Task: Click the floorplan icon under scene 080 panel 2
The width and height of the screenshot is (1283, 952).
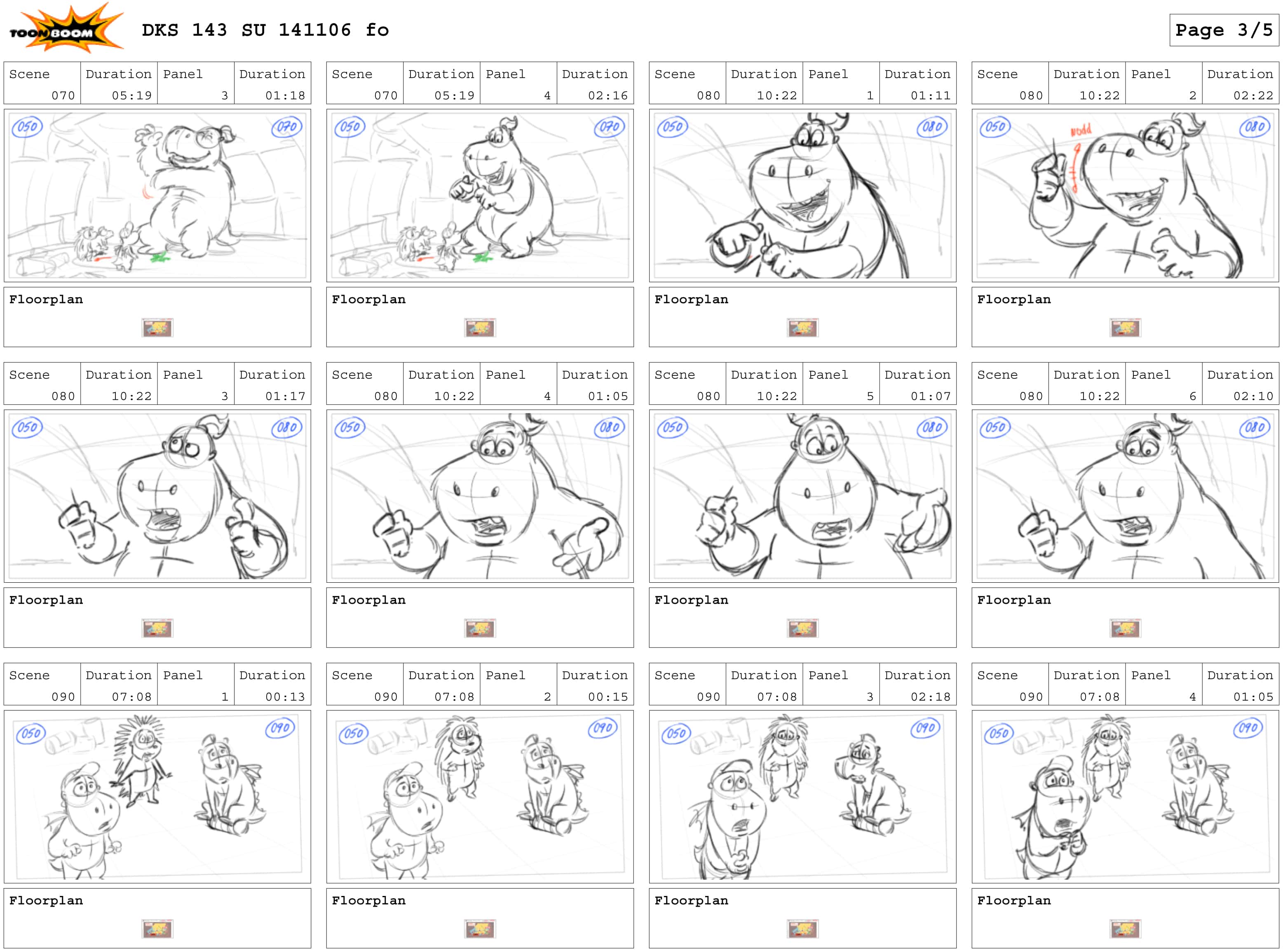Action: click(1126, 328)
